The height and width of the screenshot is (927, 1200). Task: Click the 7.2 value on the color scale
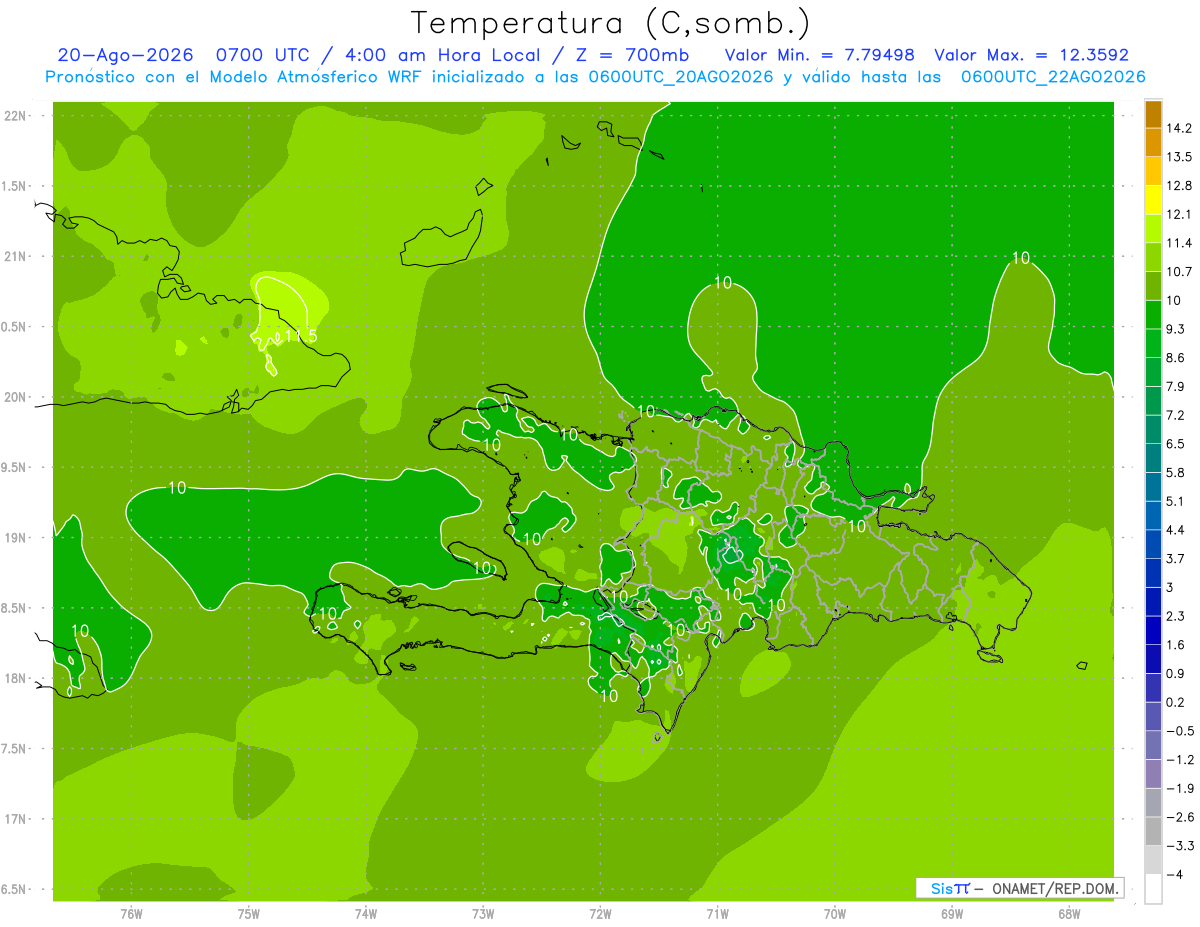[1176, 415]
